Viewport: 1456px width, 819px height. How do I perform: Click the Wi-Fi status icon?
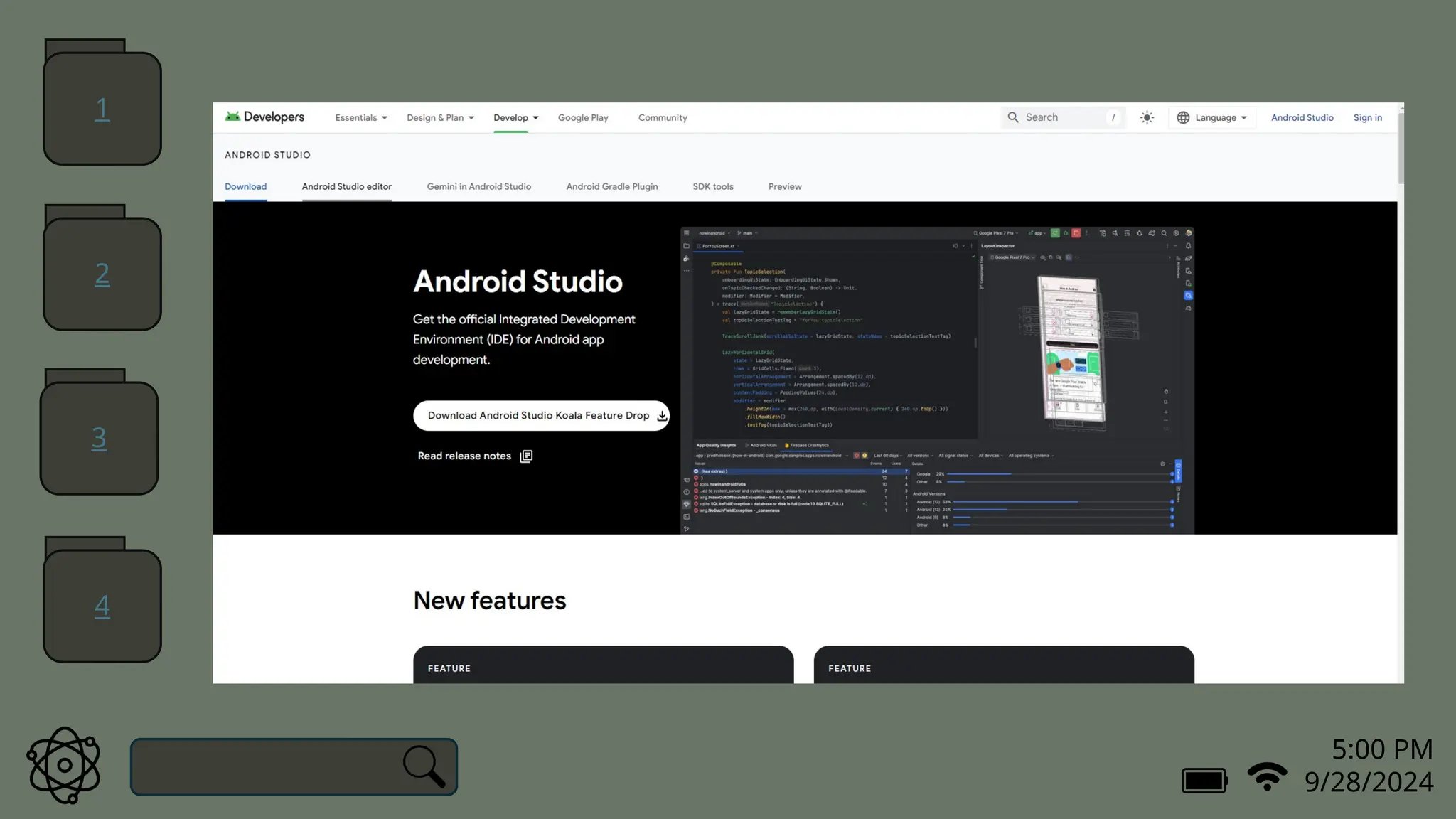pos(1267,776)
